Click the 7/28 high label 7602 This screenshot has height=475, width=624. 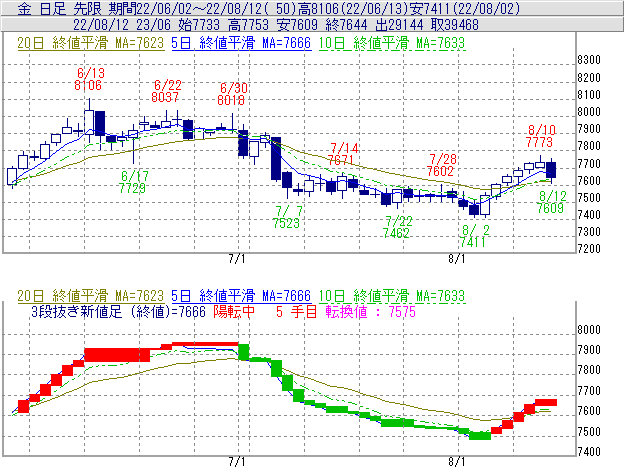pos(442,171)
